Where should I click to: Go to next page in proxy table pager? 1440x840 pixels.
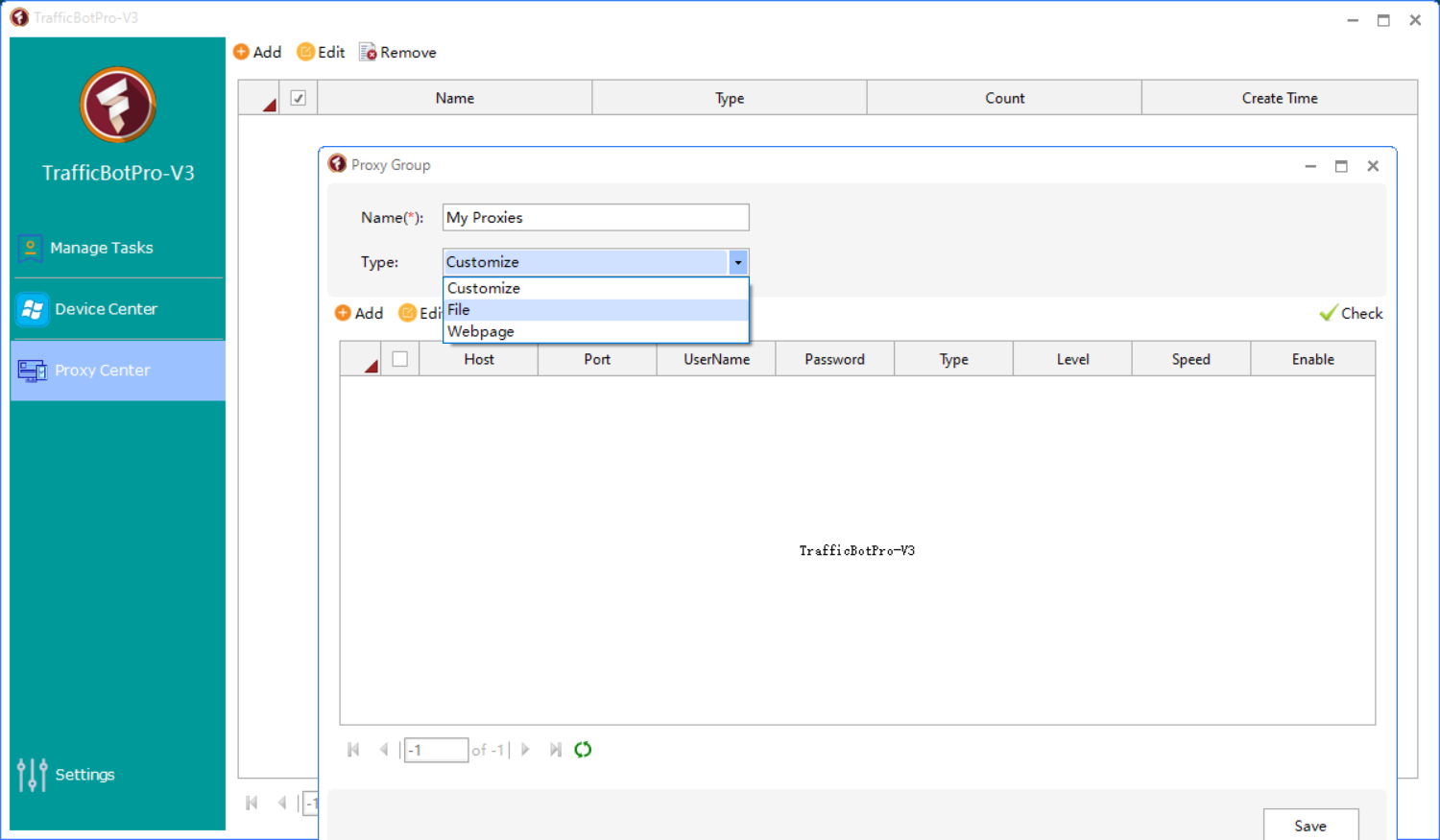(x=525, y=750)
